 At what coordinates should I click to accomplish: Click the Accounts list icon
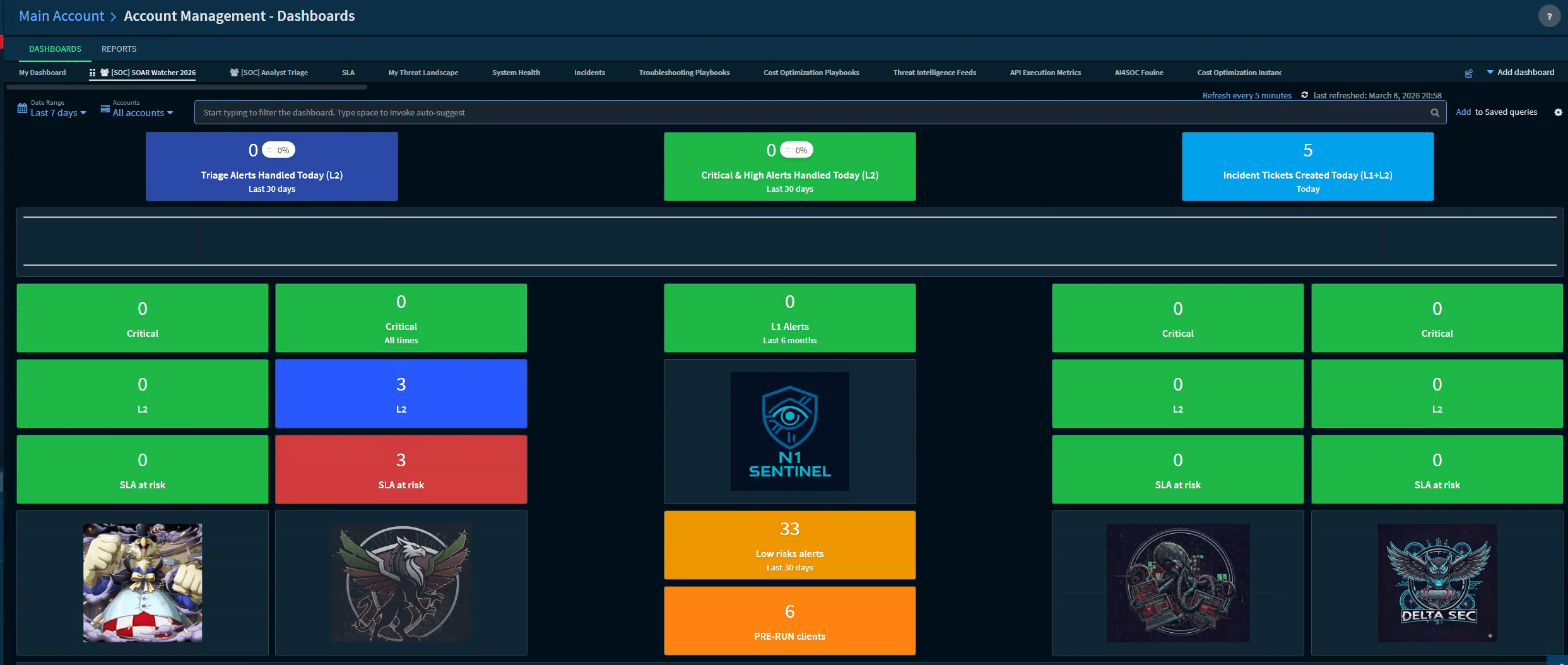[105, 109]
